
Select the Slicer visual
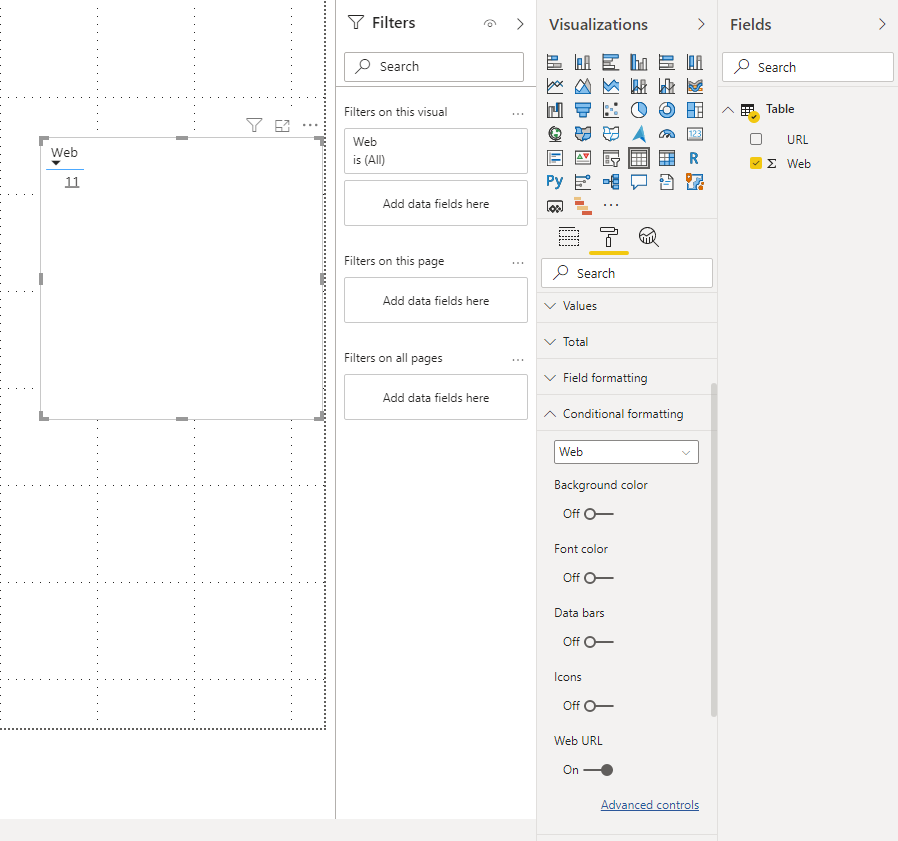(x=611, y=158)
